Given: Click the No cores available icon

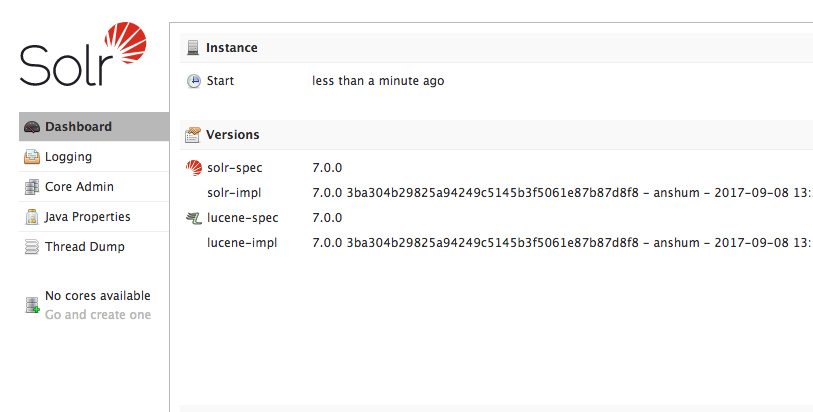Looking at the screenshot, I should click(32, 305).
